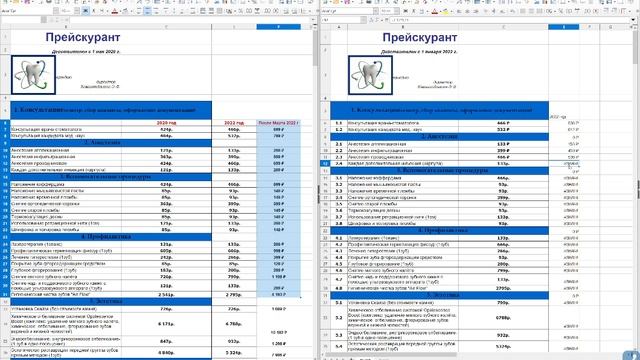Click '4. Профилактика' header in right window
The width and height of the screenshot is (640, 360).
pyautogui.click(x=443, y=230)
